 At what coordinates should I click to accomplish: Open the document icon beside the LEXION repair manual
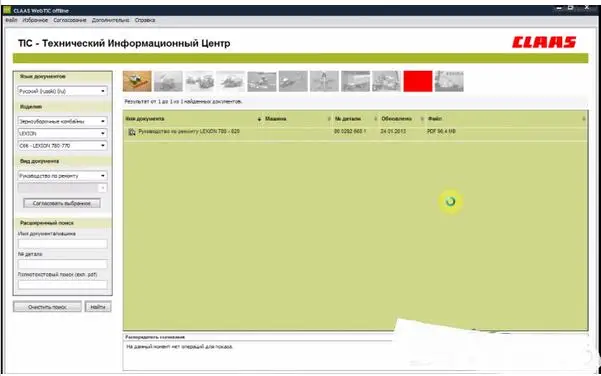(x=132, y=132)
